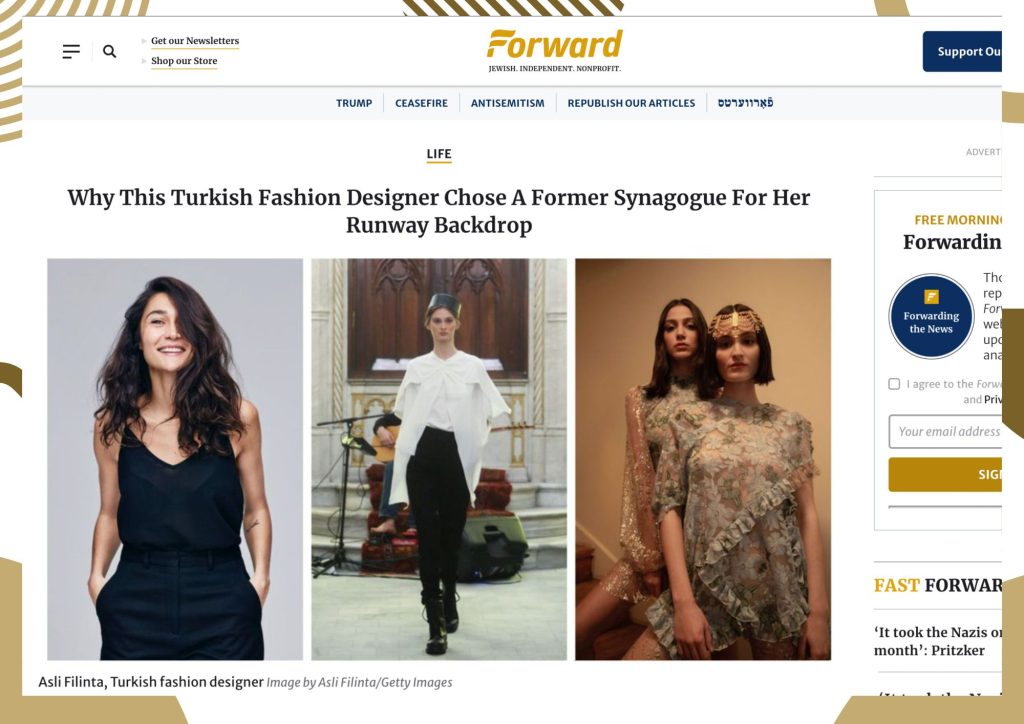Click the Forward logo
Viewport: 1024px width, 724px height.
[x=554, y=50]
